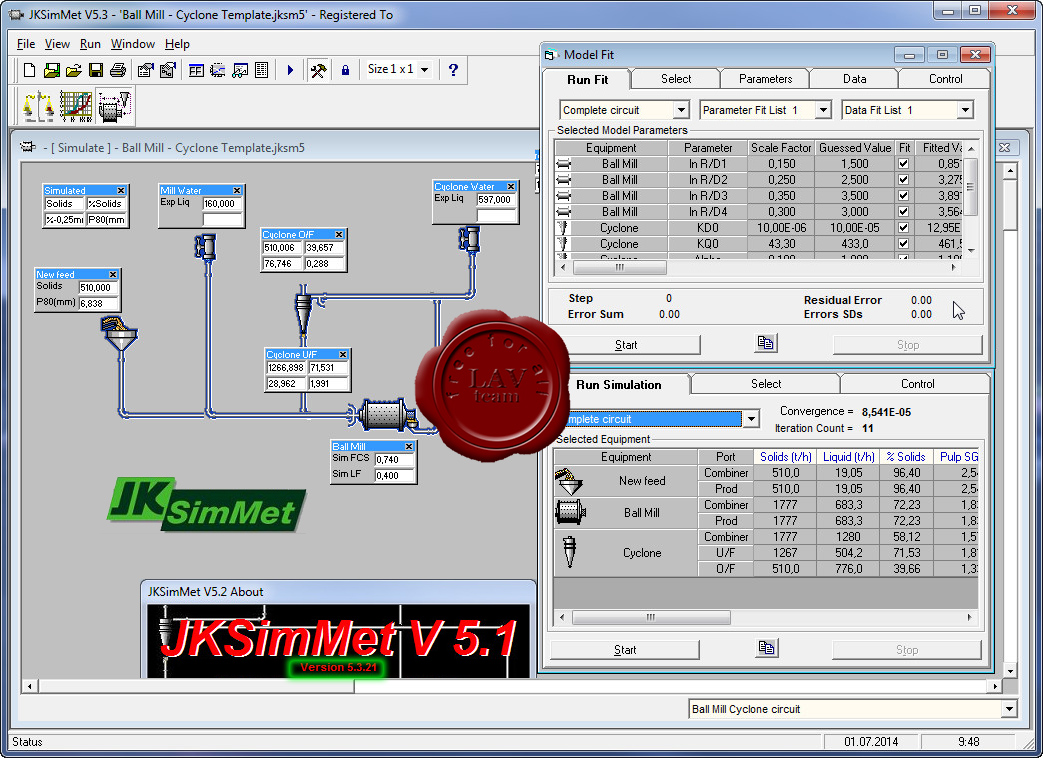Open the graph viewer icon with glasses

tap(240, 70)
